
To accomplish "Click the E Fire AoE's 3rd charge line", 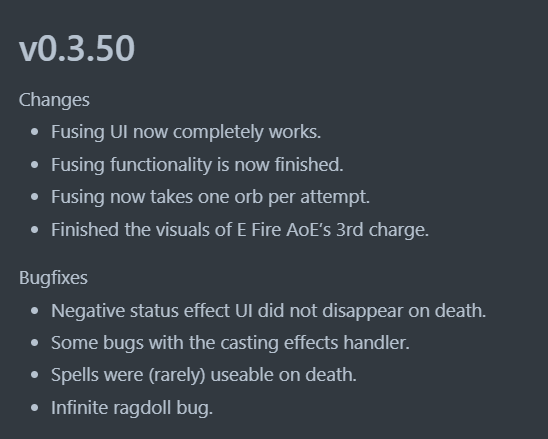I will point(240,230).
